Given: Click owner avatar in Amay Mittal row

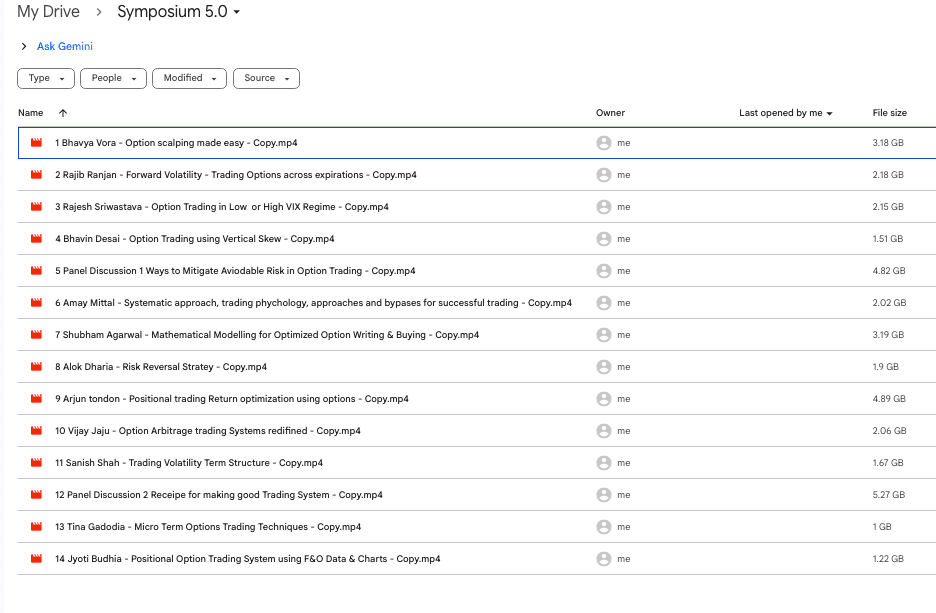Looking at the screenshot, I should click(604, 303).
